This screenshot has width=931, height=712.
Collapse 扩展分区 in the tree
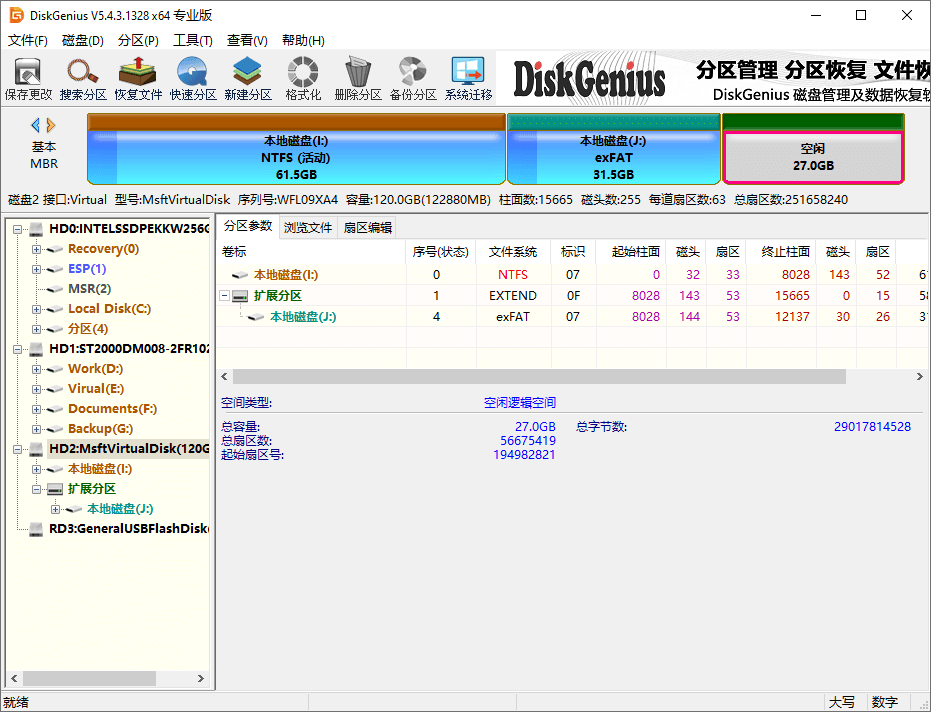[36, 489]
